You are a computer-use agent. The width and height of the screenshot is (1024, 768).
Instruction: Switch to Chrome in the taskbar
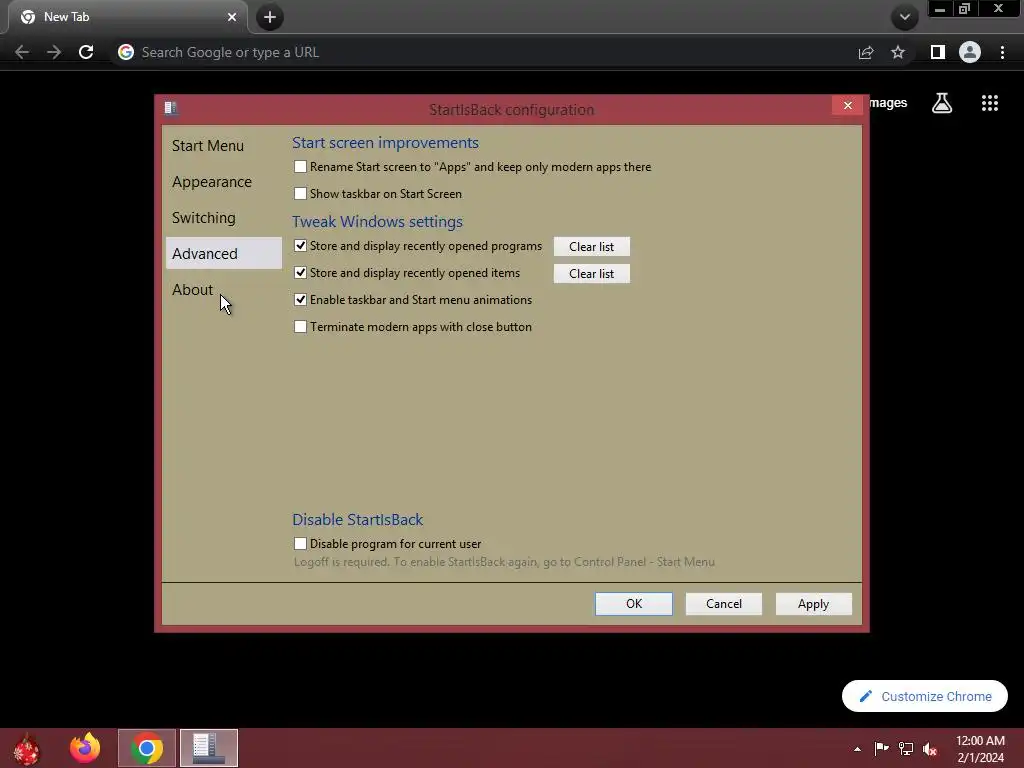(147, 748)
